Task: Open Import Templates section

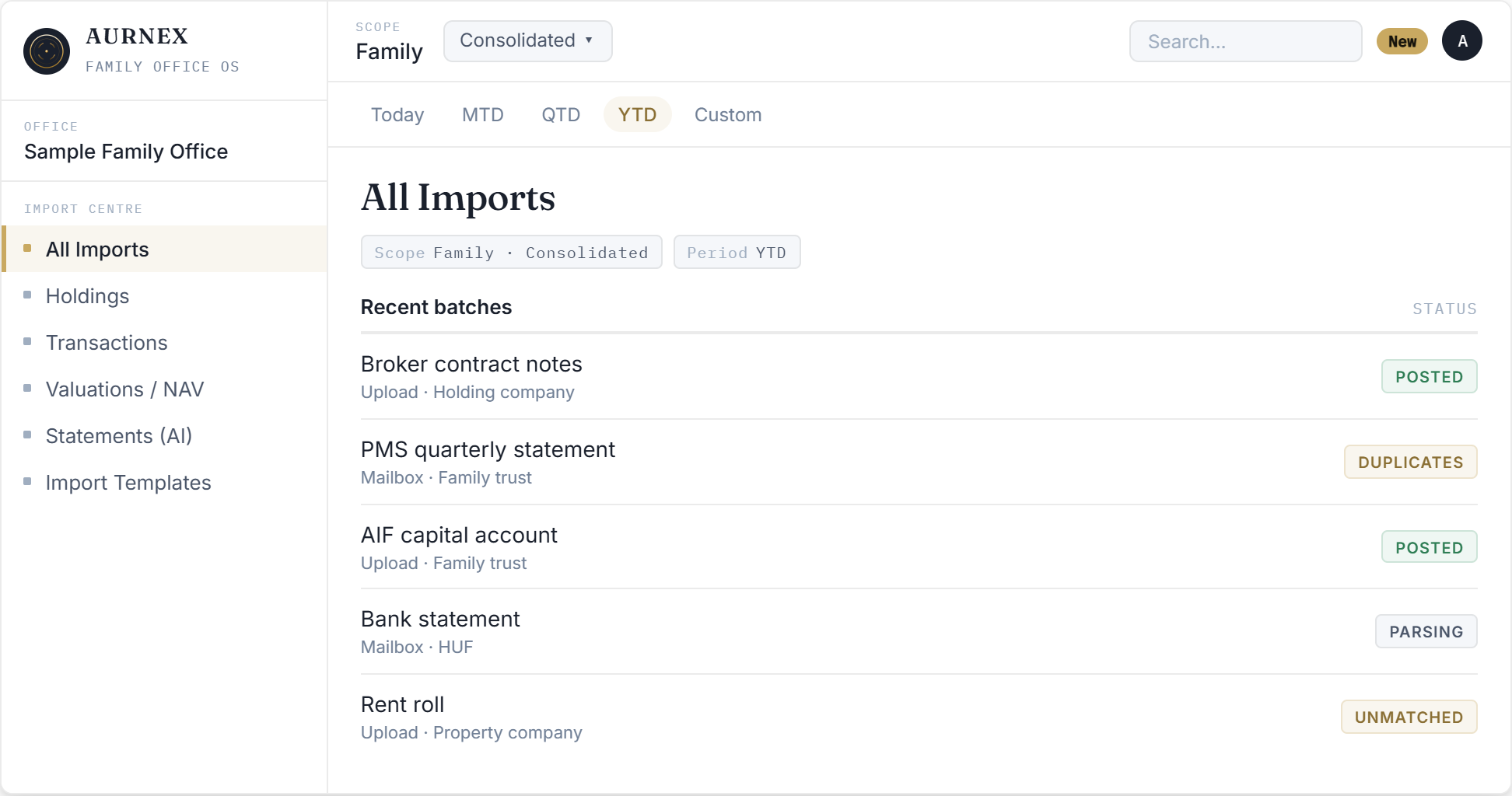Action: [x=165, y=482]
